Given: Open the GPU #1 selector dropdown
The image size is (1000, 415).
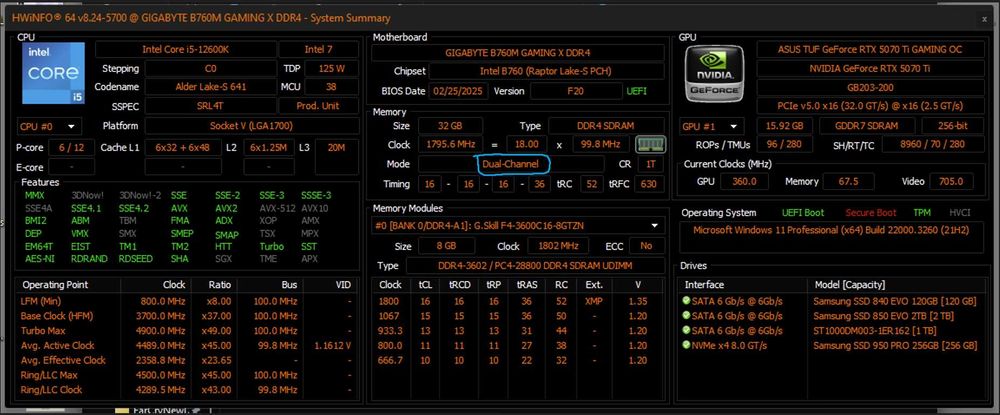Looking at the screenshot, I should [712, 126].
